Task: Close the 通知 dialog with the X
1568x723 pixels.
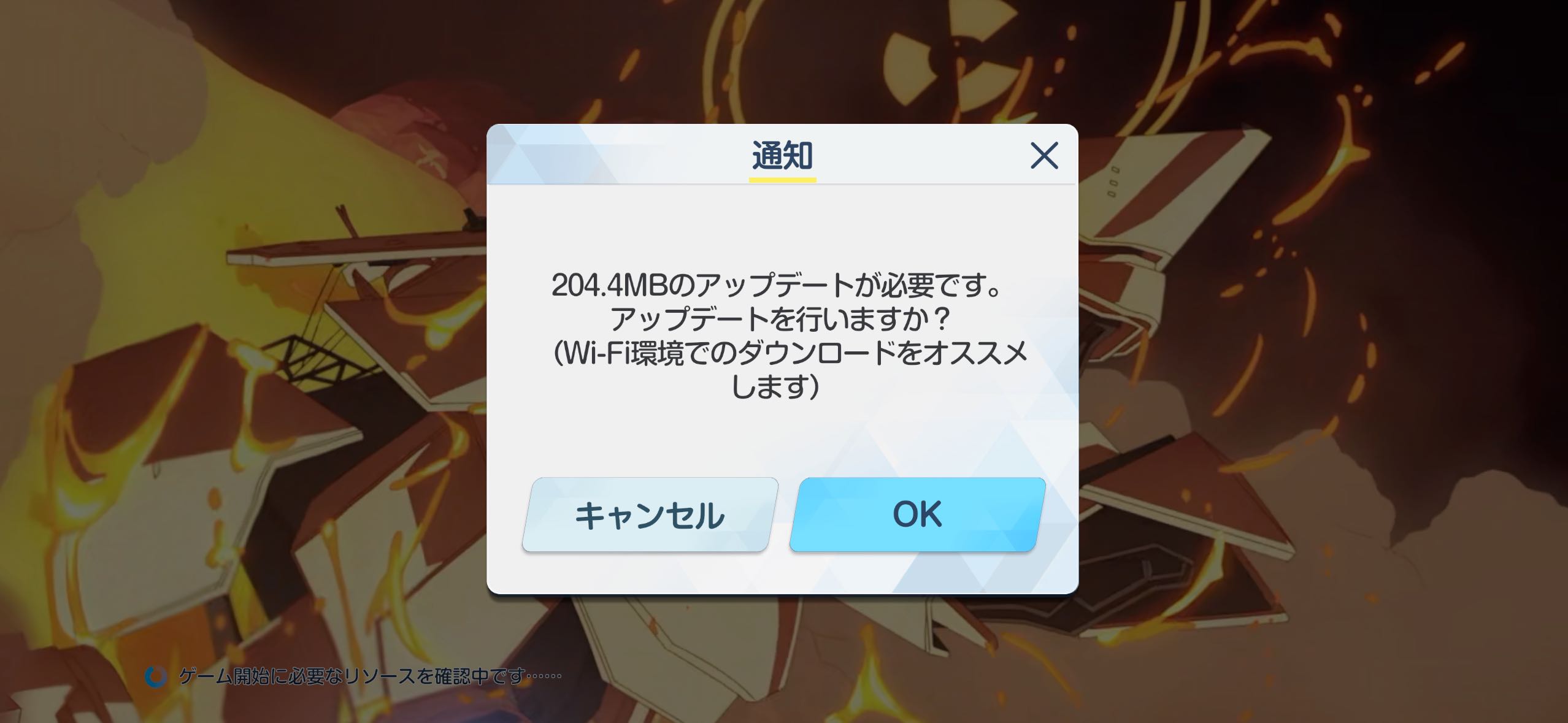Action: [x=1044, y=155]
